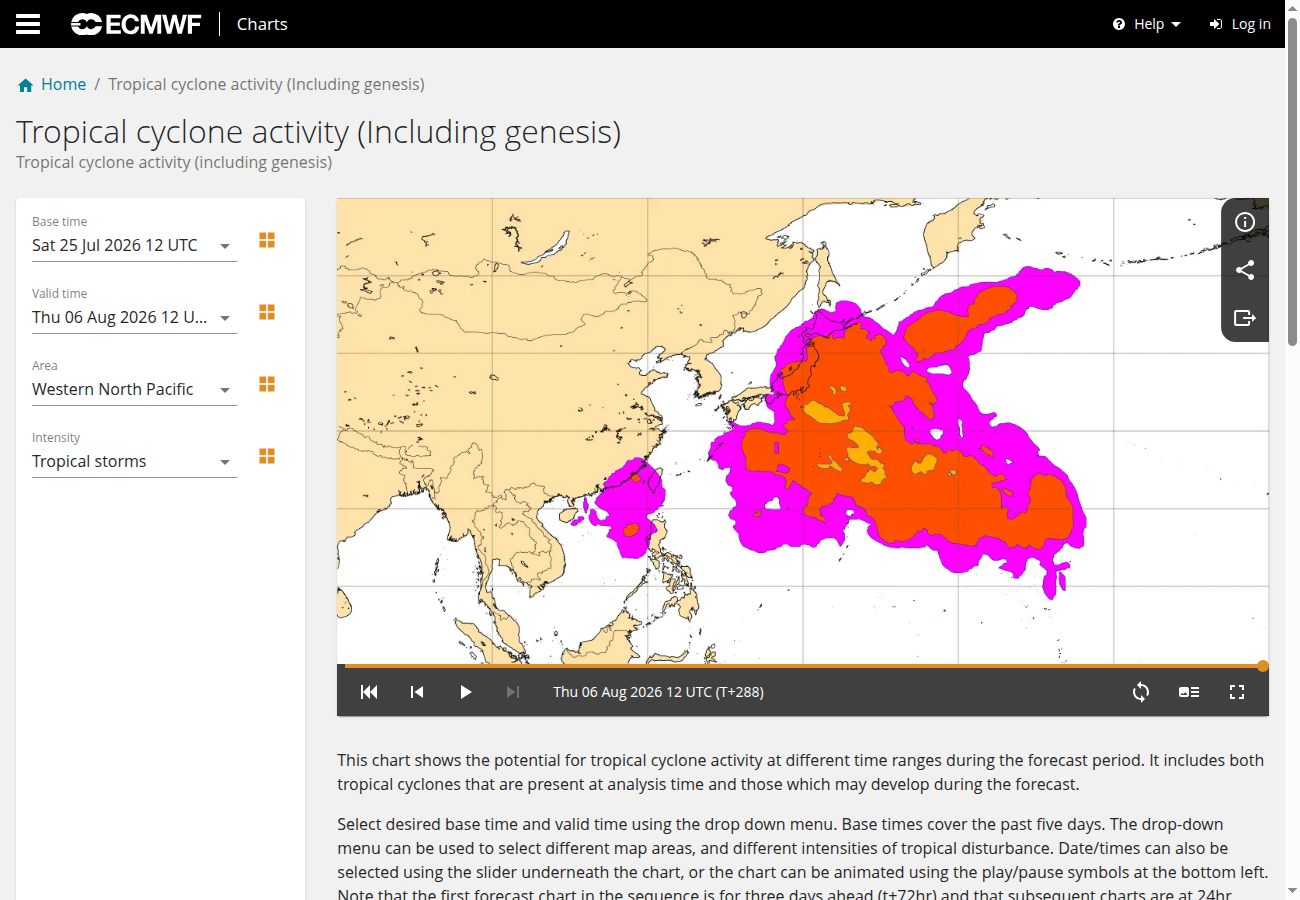Open grid selector beside Intensity
Image resolution: width=1300 pixels, height=900 pixels.
click(267, 456)
